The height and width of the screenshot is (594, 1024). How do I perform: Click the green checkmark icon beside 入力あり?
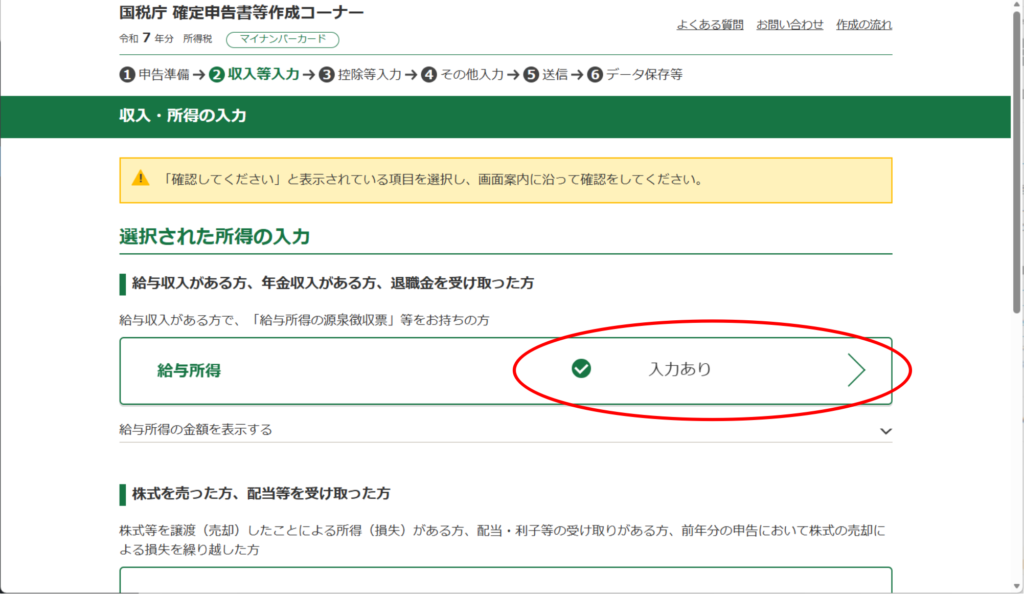[x=581, y=369]
